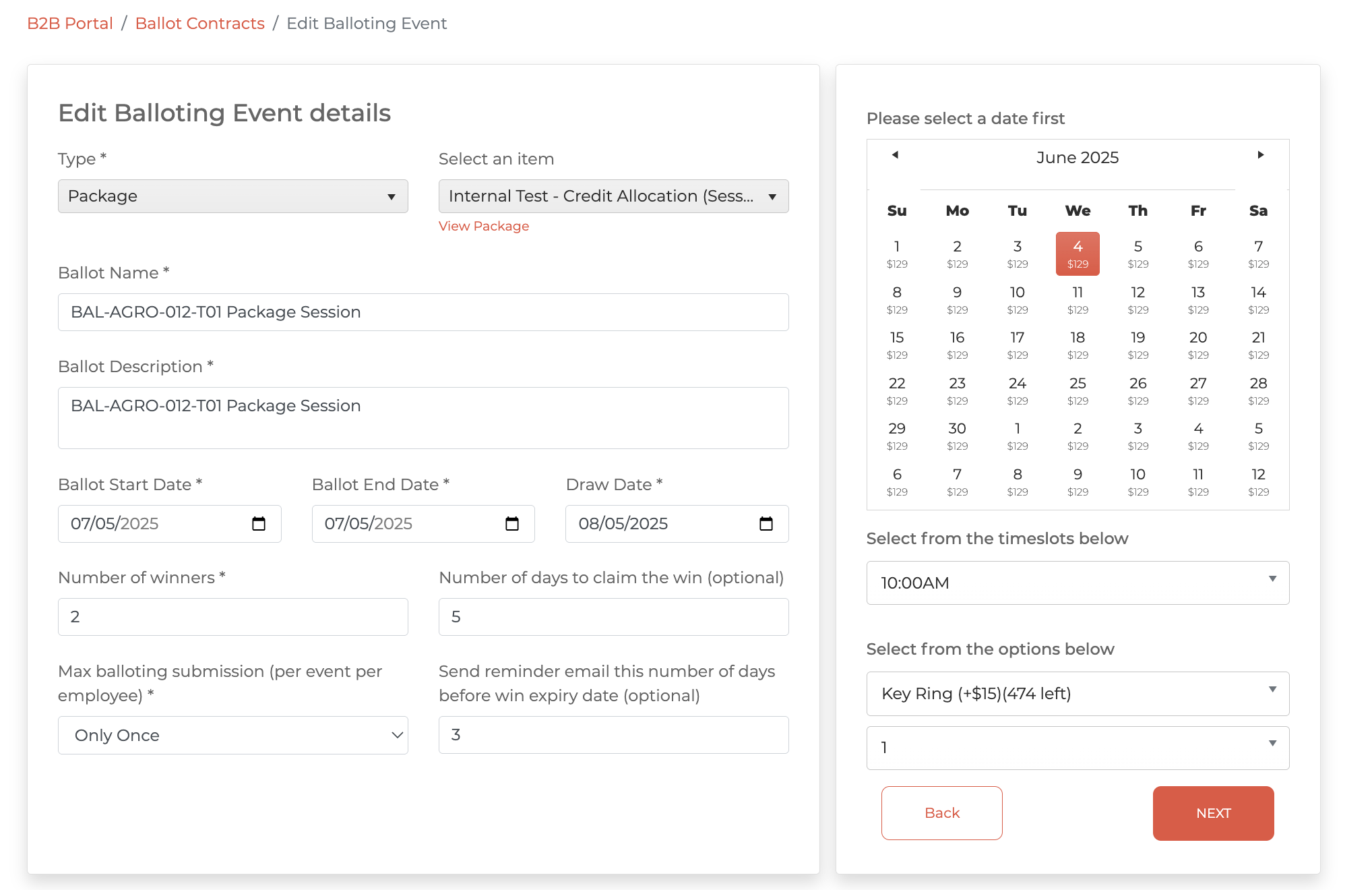The width and height of the screenshot is (1372, 890).
Task: Open the quantity dropdown showing 1
Action: [1077, 747]
